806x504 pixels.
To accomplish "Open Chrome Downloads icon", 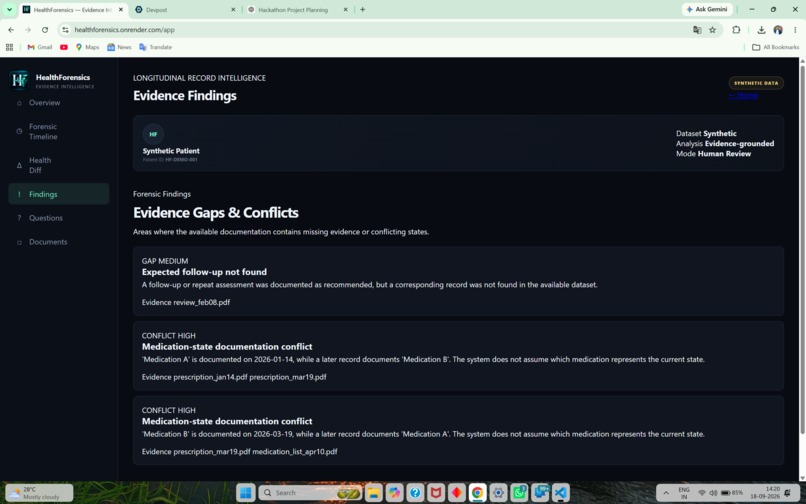I will tap(761, 30).
